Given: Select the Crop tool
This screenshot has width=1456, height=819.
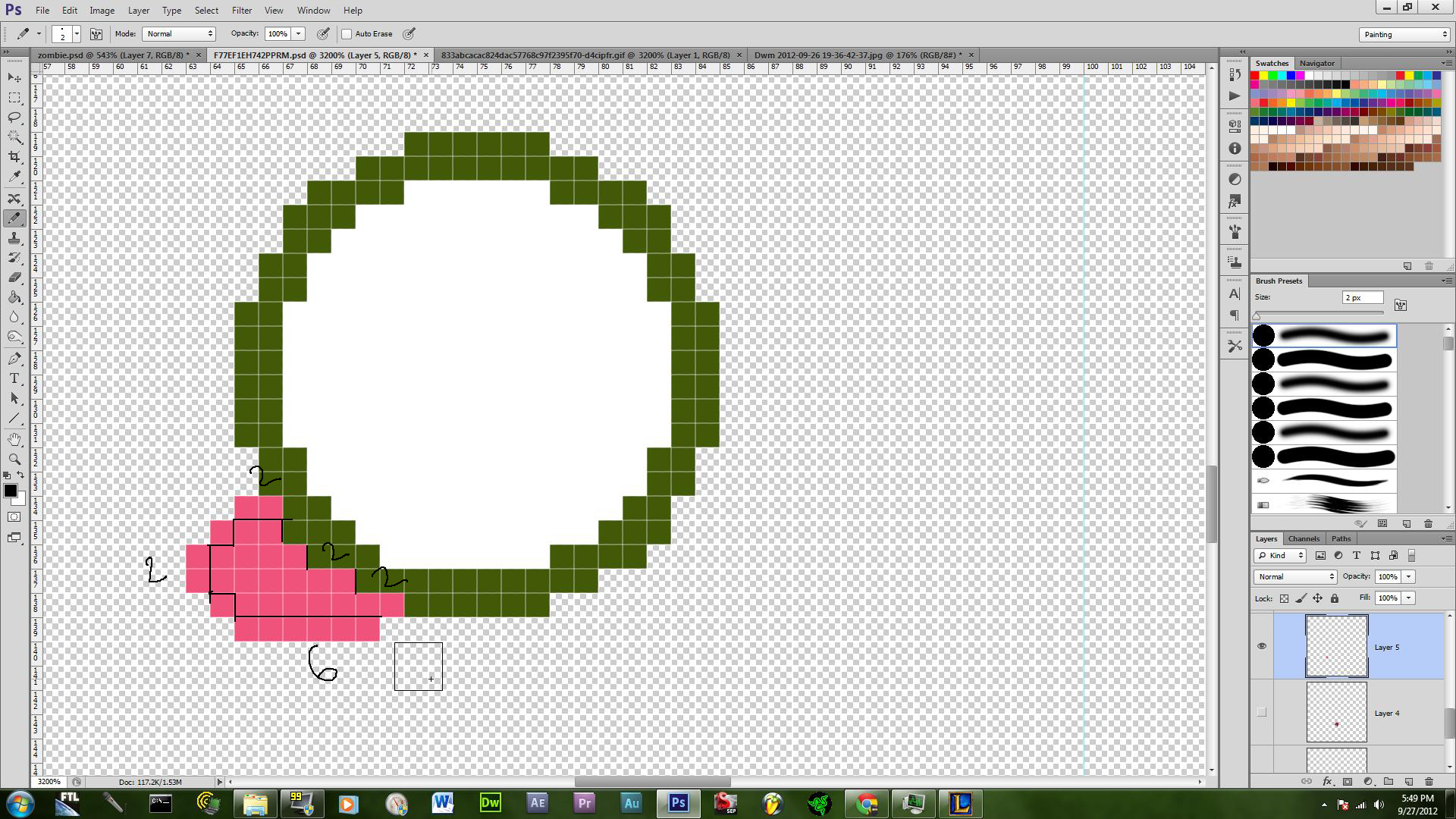Looking at the screenshot, I should 14,157.
